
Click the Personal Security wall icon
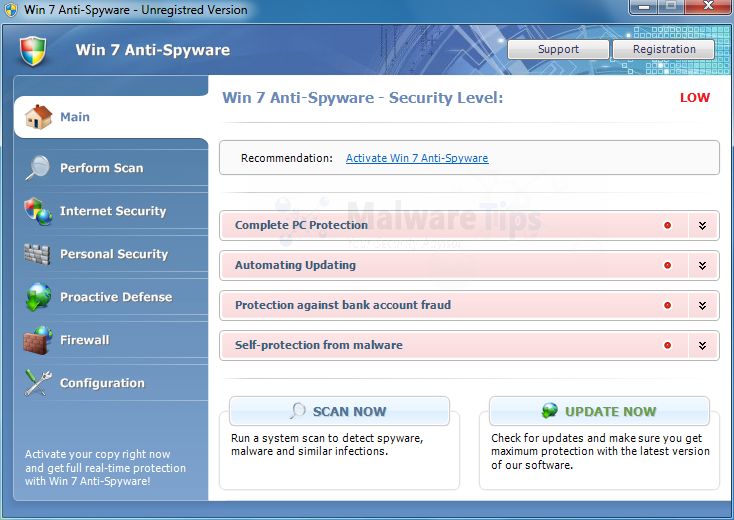(38, 254)
